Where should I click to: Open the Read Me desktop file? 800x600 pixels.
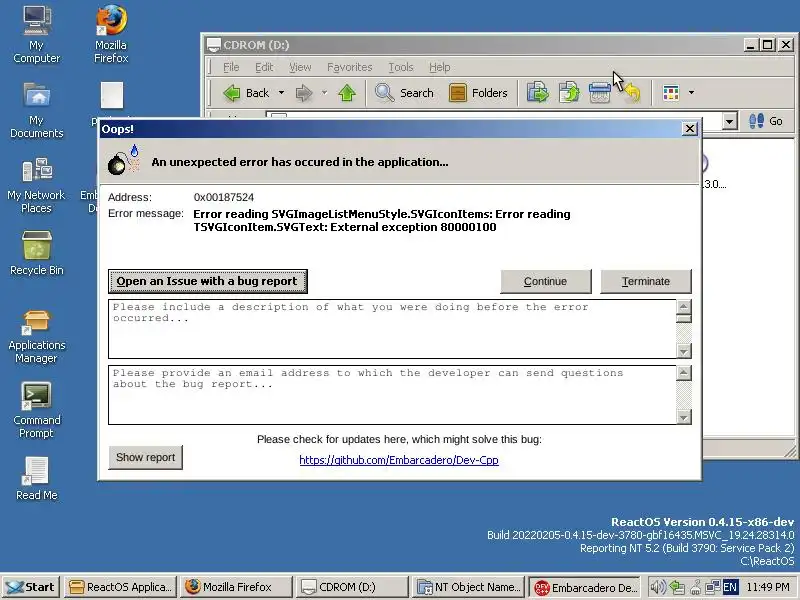tap(36, 478)
